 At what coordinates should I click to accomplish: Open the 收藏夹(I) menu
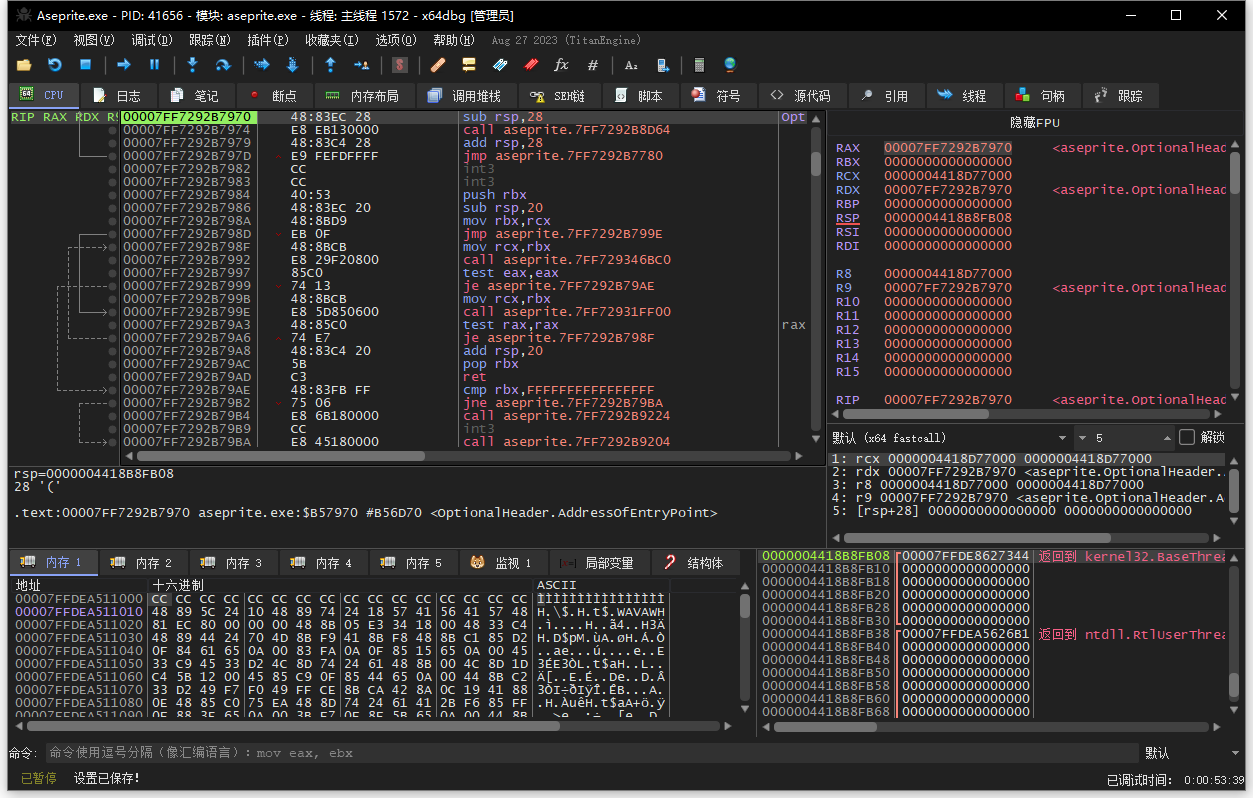331,40
